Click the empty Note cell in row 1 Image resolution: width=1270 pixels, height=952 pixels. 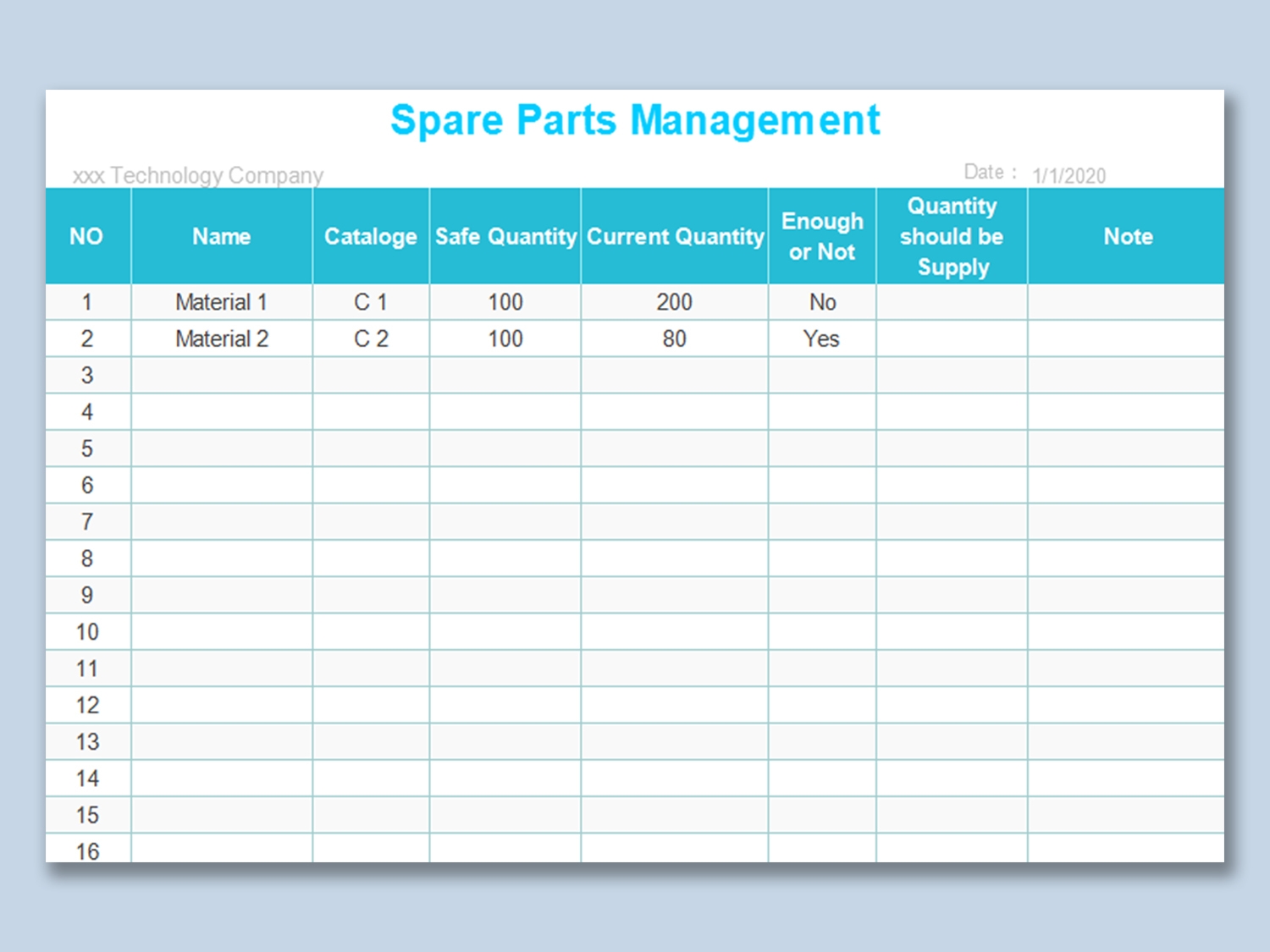point(1128,301)
